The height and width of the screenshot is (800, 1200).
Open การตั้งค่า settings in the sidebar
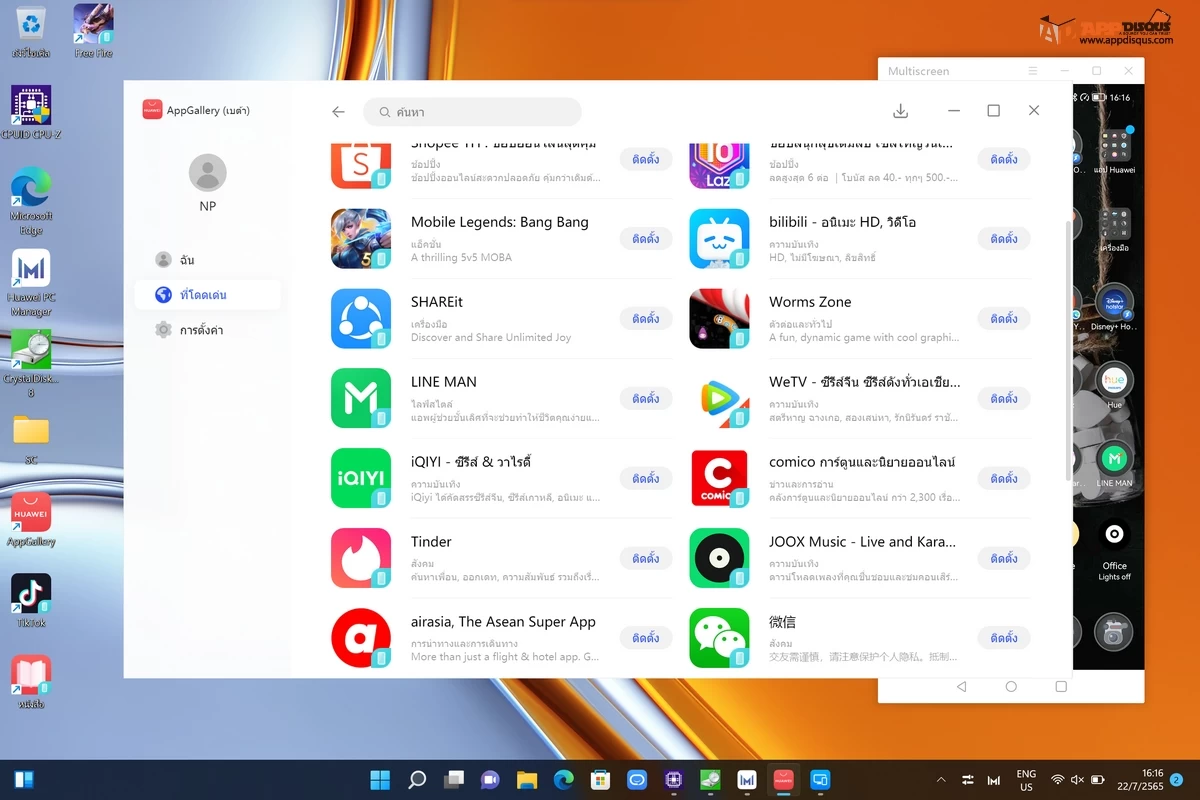pos(207,330)
